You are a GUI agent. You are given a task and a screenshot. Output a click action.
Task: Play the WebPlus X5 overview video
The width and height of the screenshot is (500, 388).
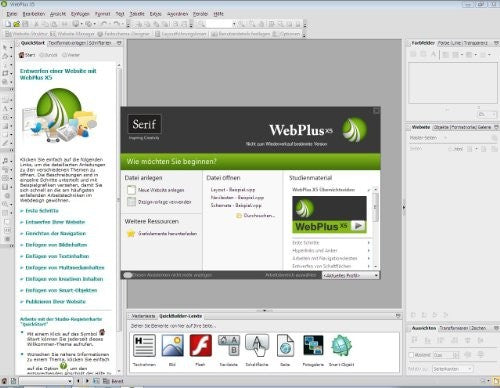tap(358, 226)
